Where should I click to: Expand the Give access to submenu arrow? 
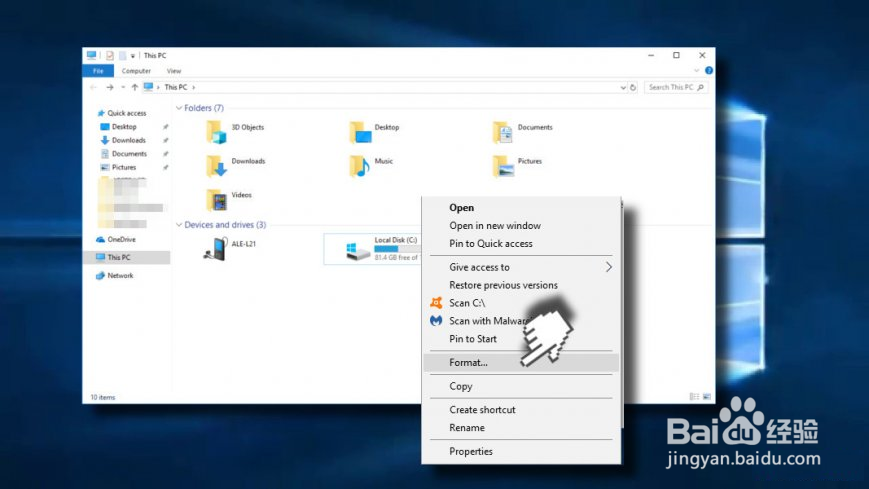[609, 267]
